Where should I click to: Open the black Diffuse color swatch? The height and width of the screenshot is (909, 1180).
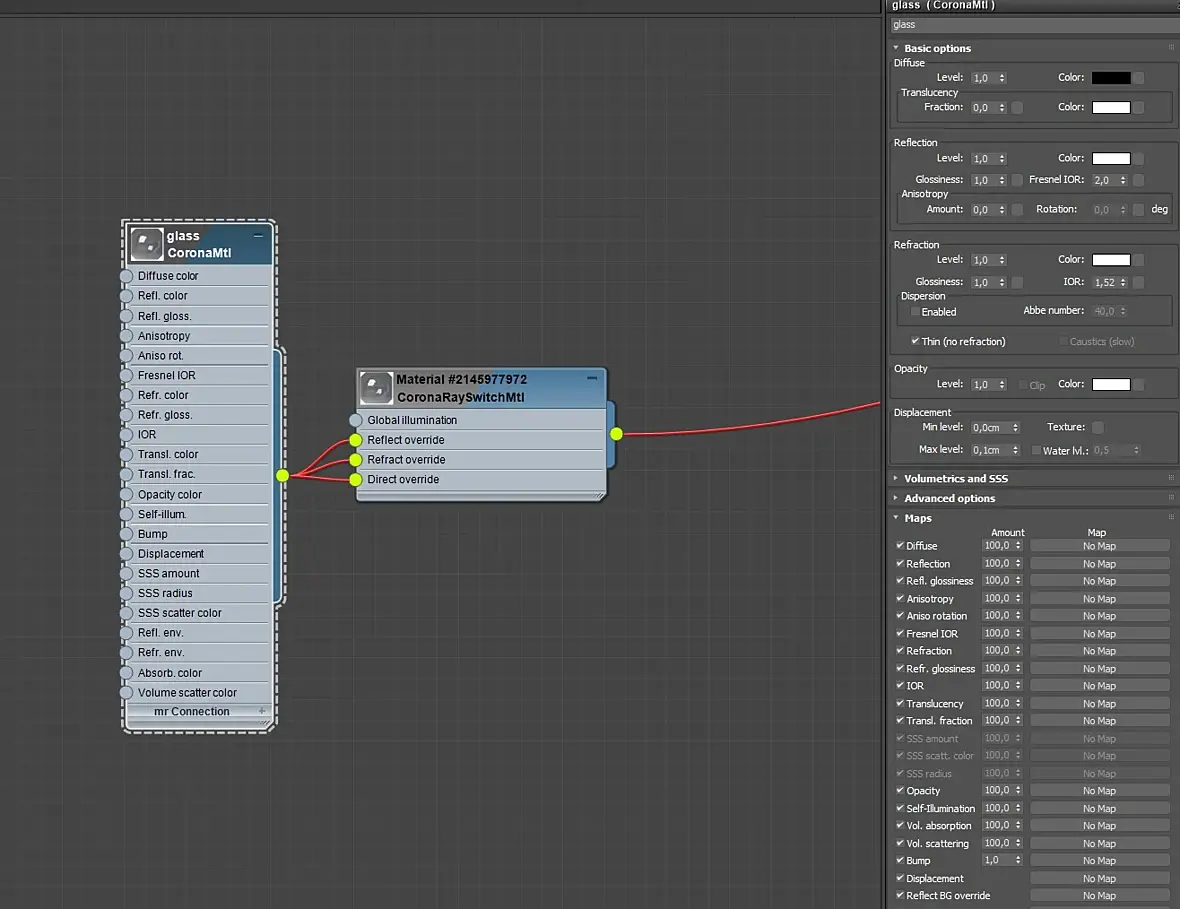(x=1111, y=78)
